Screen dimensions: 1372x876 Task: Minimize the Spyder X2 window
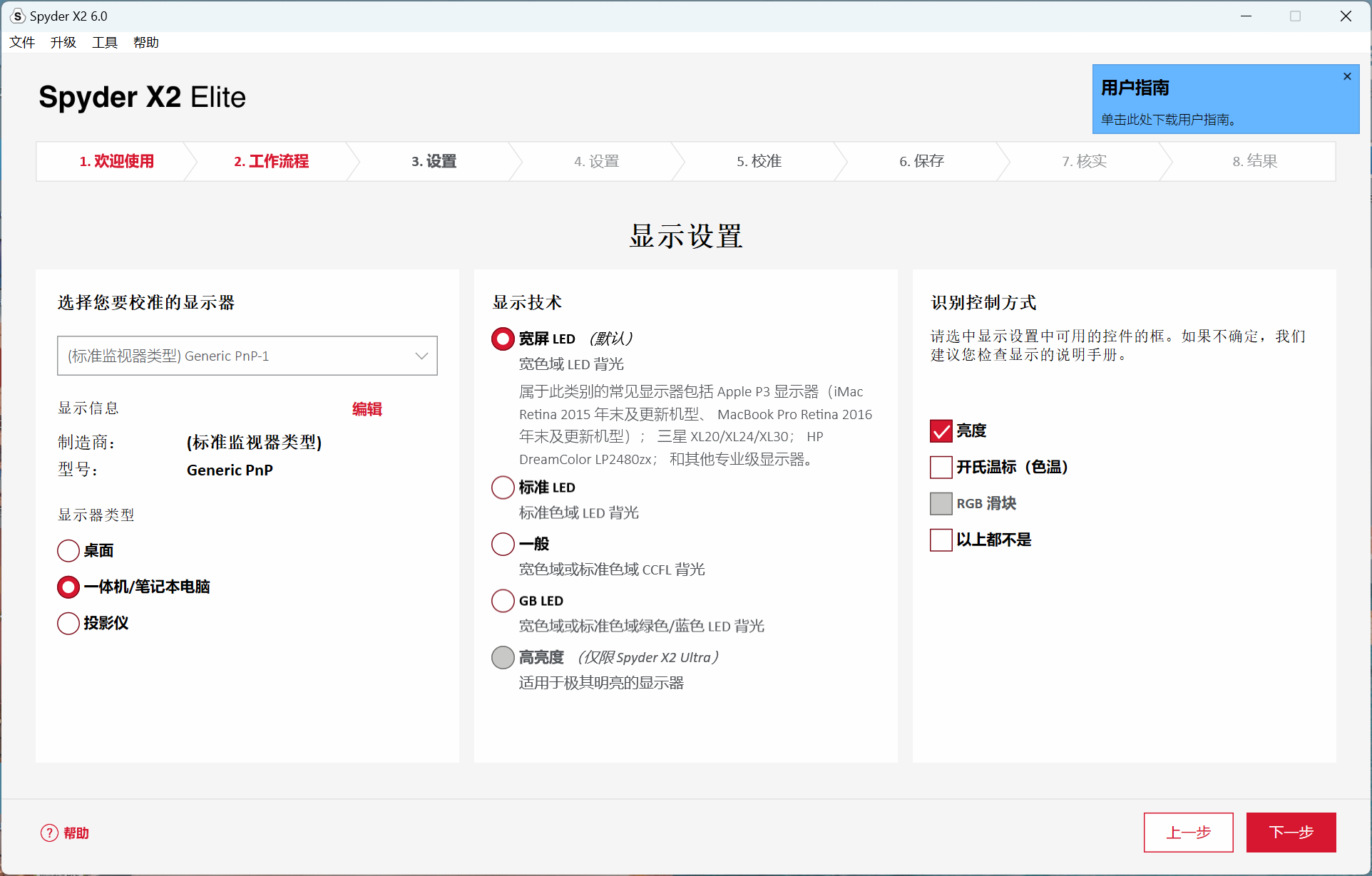(x=1246, y=16)
